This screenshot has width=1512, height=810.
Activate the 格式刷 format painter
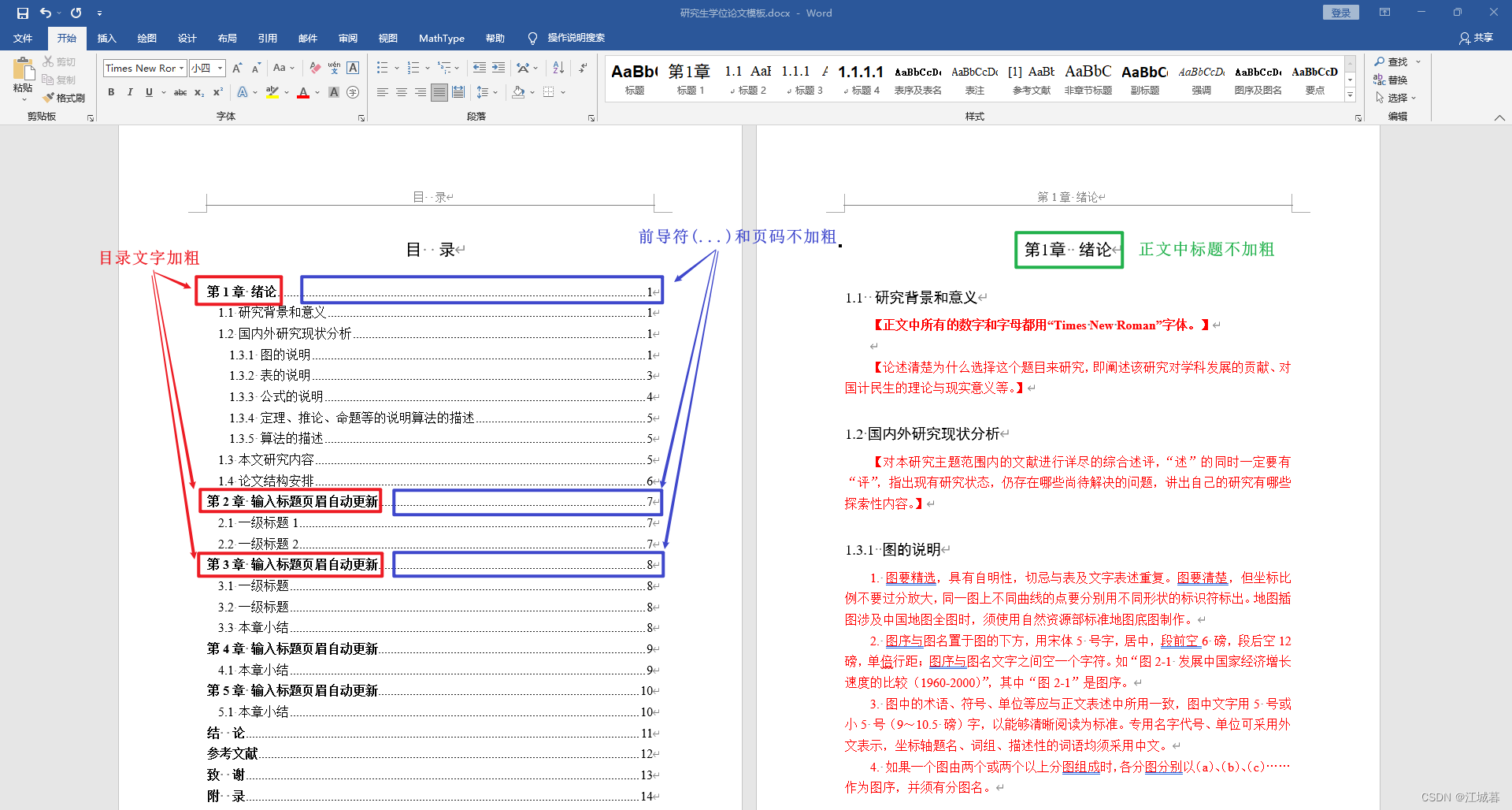point(64,98)
